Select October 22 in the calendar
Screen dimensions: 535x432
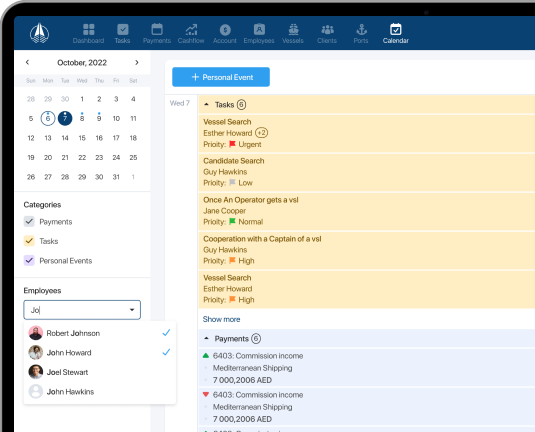[82, 157]
